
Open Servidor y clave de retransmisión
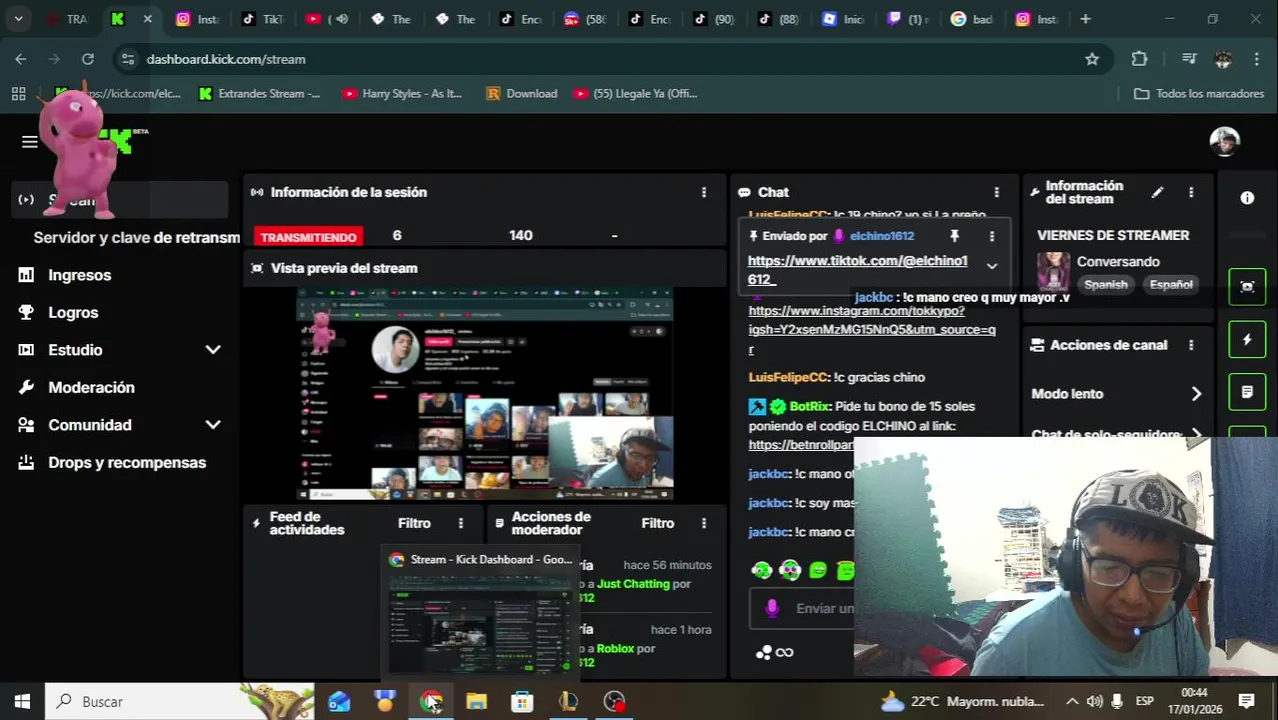(136, 238)
